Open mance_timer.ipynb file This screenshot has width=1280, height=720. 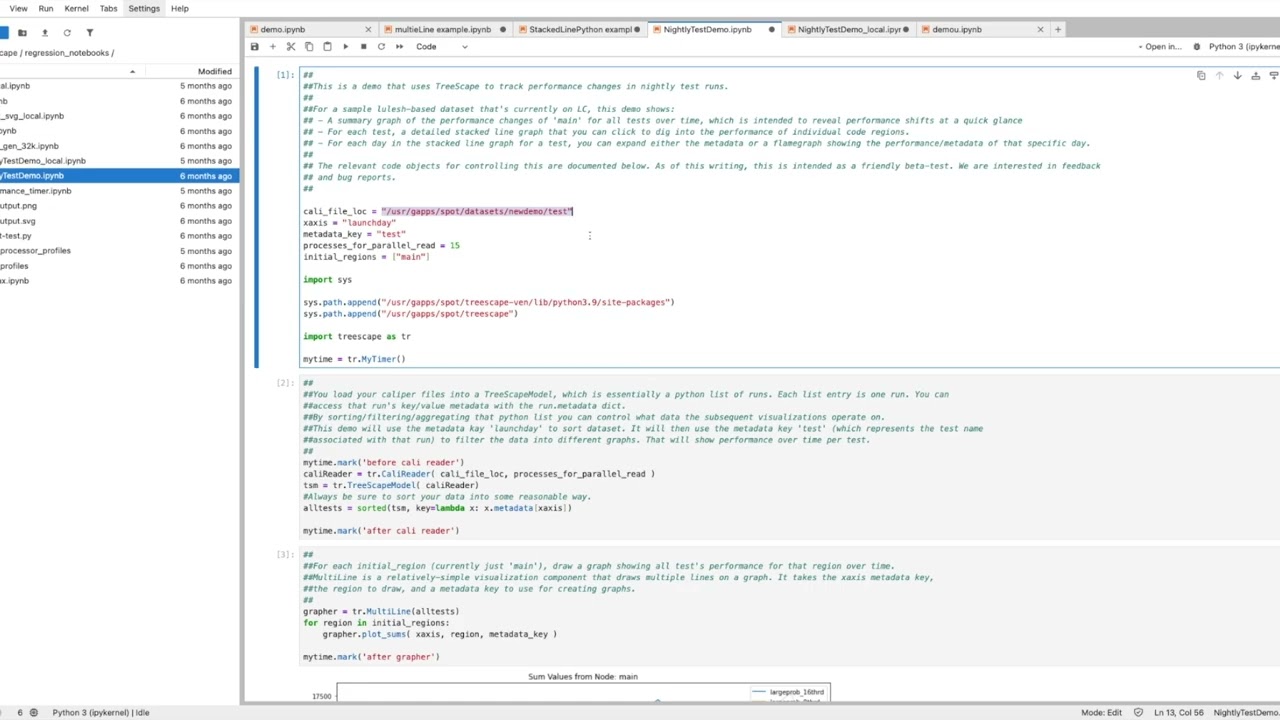119,191
